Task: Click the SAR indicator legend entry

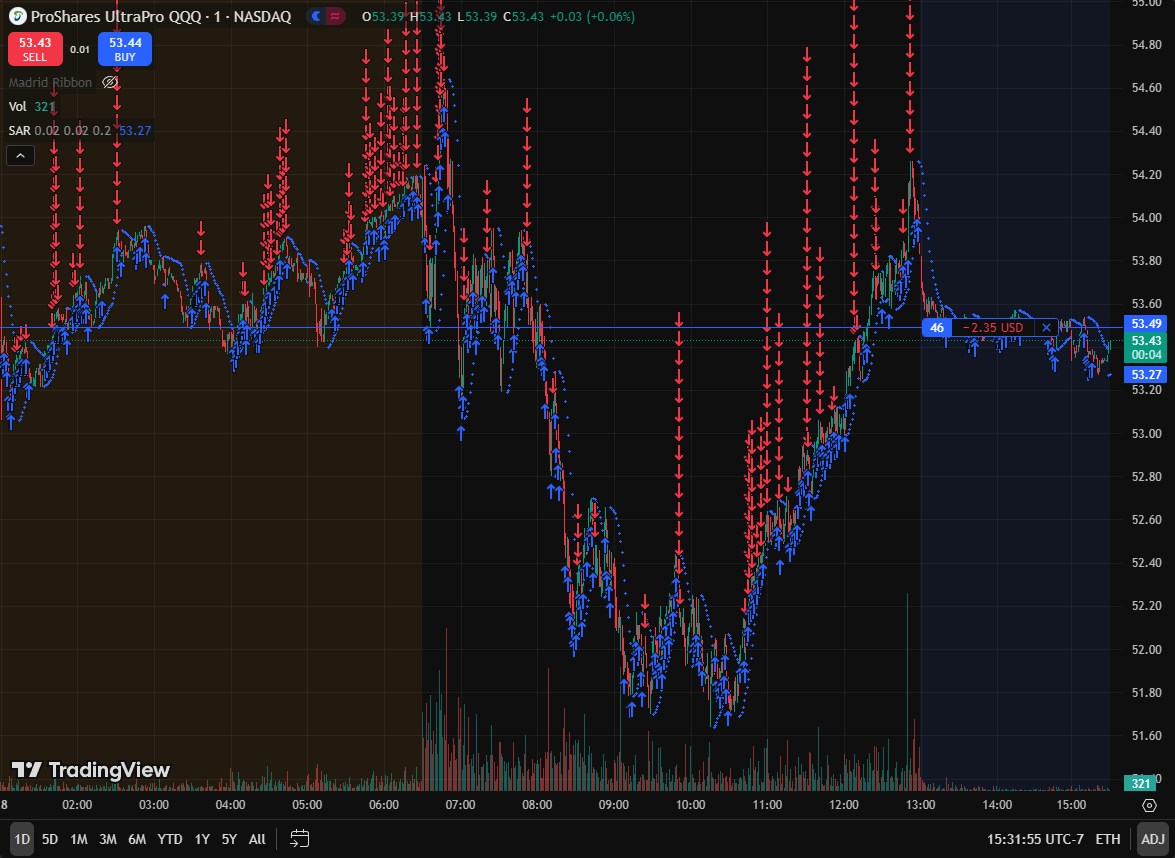Action: 19,130
